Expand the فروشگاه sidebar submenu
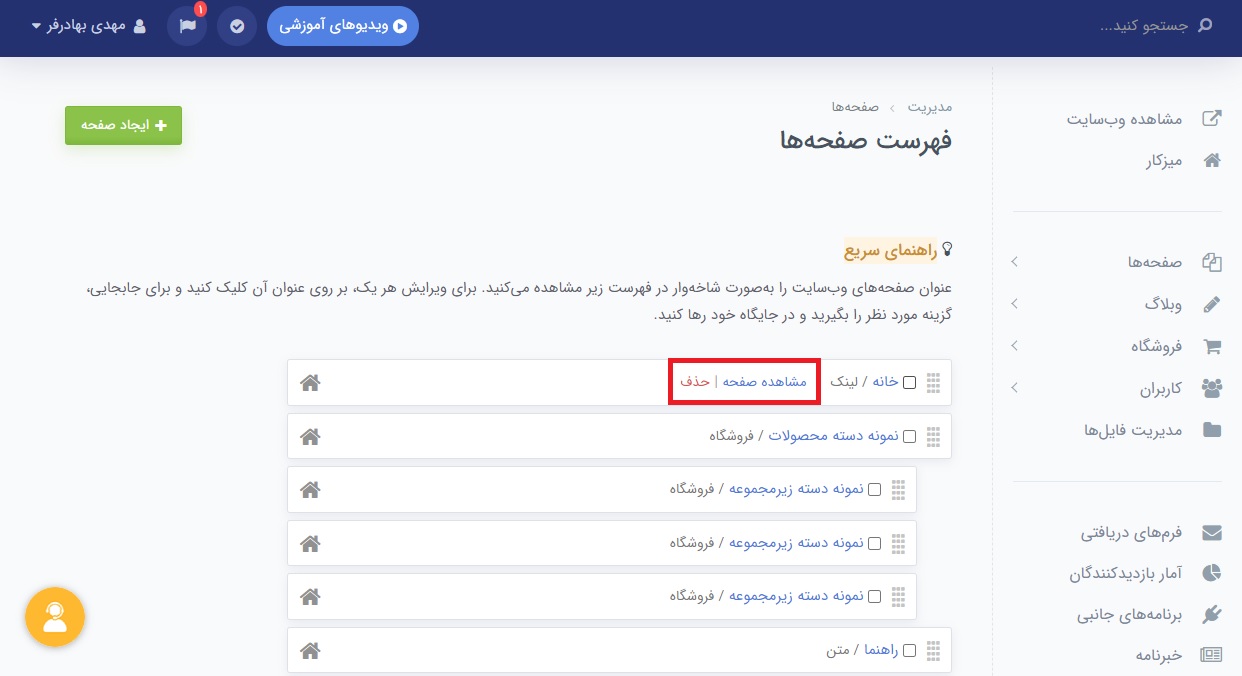Viewport: 1242px width, 676px height. point(1014,346)
